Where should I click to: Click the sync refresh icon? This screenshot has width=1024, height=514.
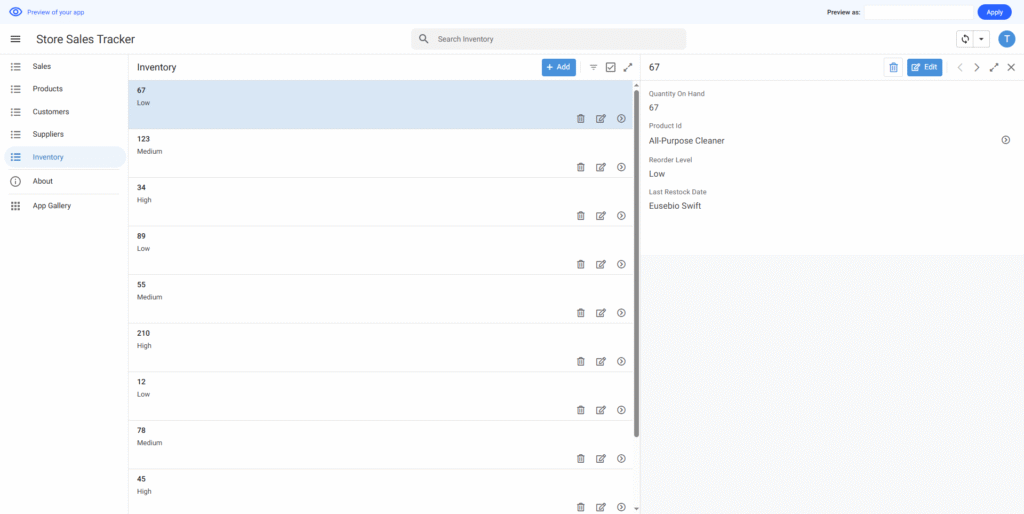click(x=965, y=39)
